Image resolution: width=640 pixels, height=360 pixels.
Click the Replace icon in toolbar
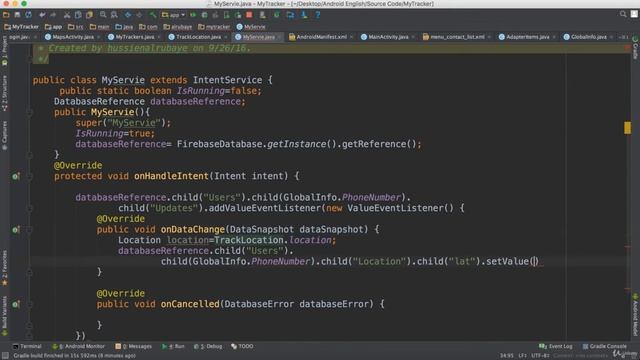[114, 15]
